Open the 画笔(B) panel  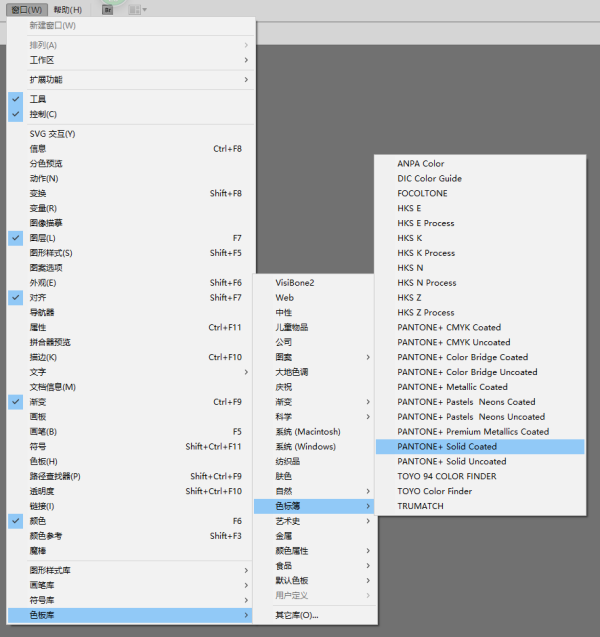pyautogui.click(x=130, y=431)
